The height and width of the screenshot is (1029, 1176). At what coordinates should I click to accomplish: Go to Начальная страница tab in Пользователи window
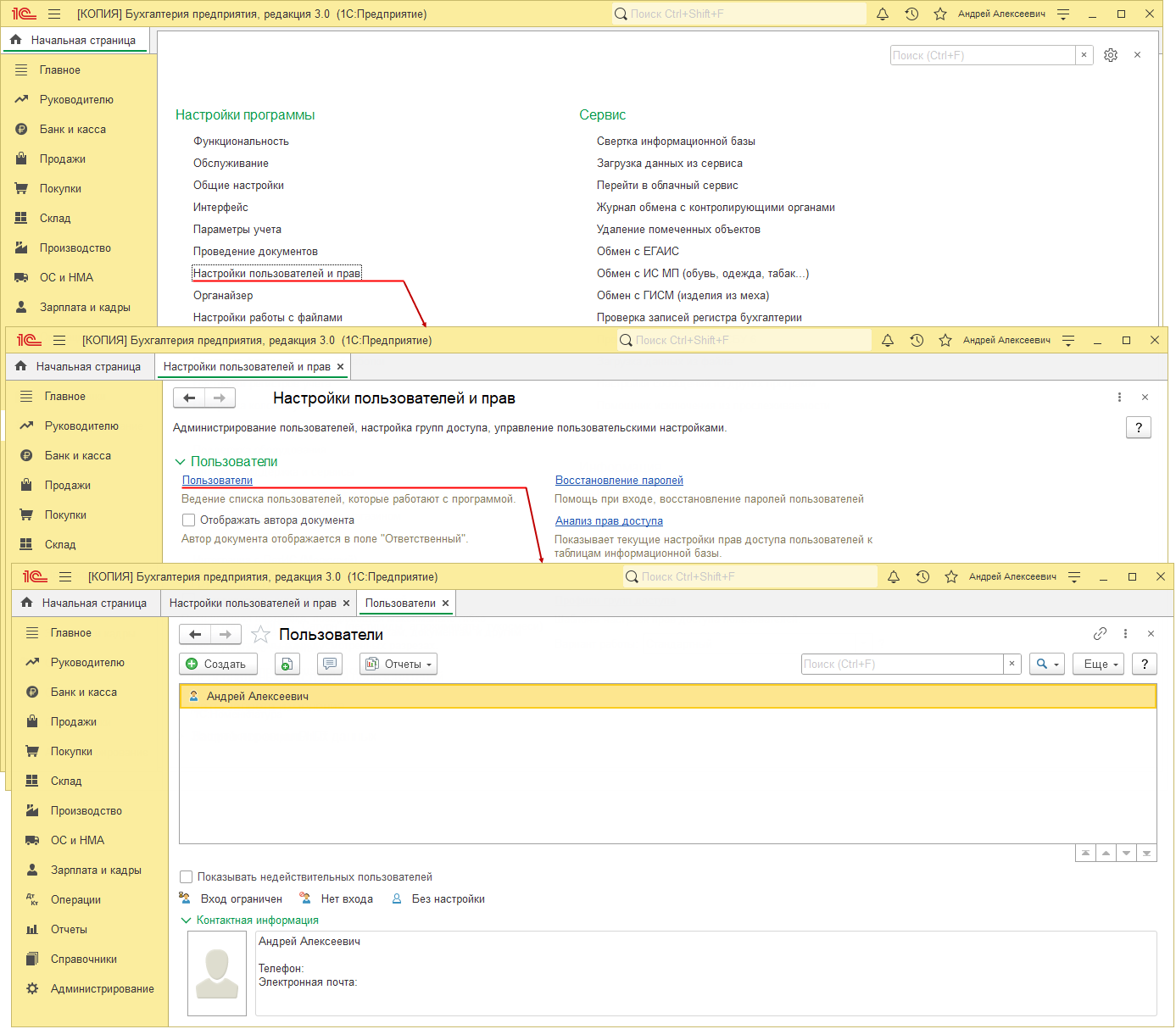(x=85, y=603)
